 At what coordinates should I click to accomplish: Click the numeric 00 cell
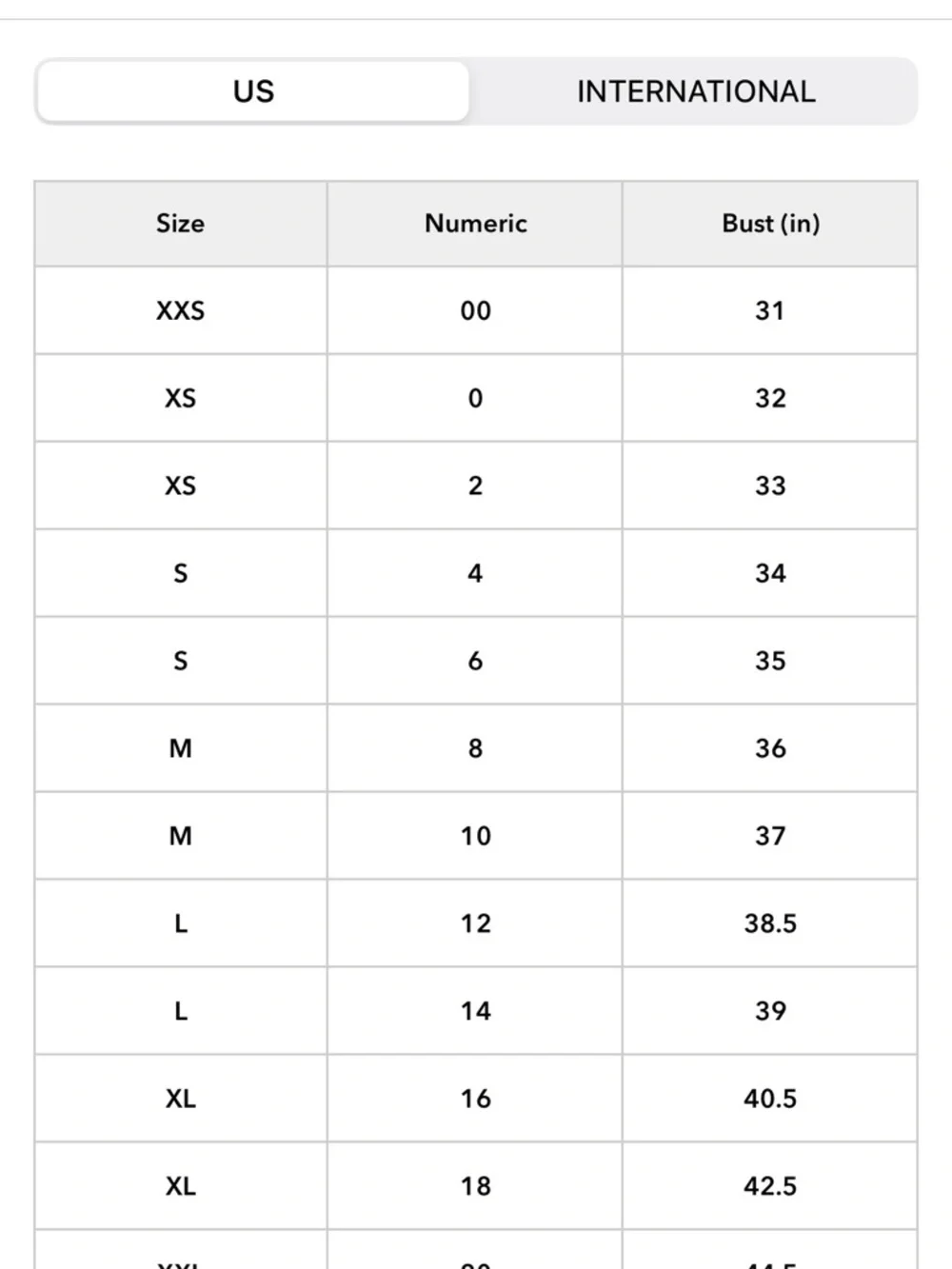pos(475,310)
